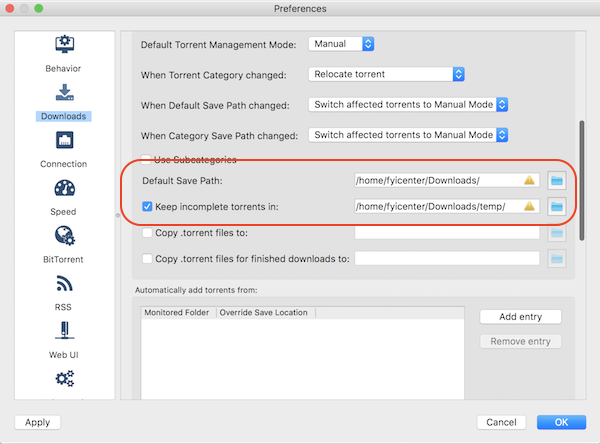Open the Connection network icon
This screenshot has height=444, width=600.
point(64,140)
